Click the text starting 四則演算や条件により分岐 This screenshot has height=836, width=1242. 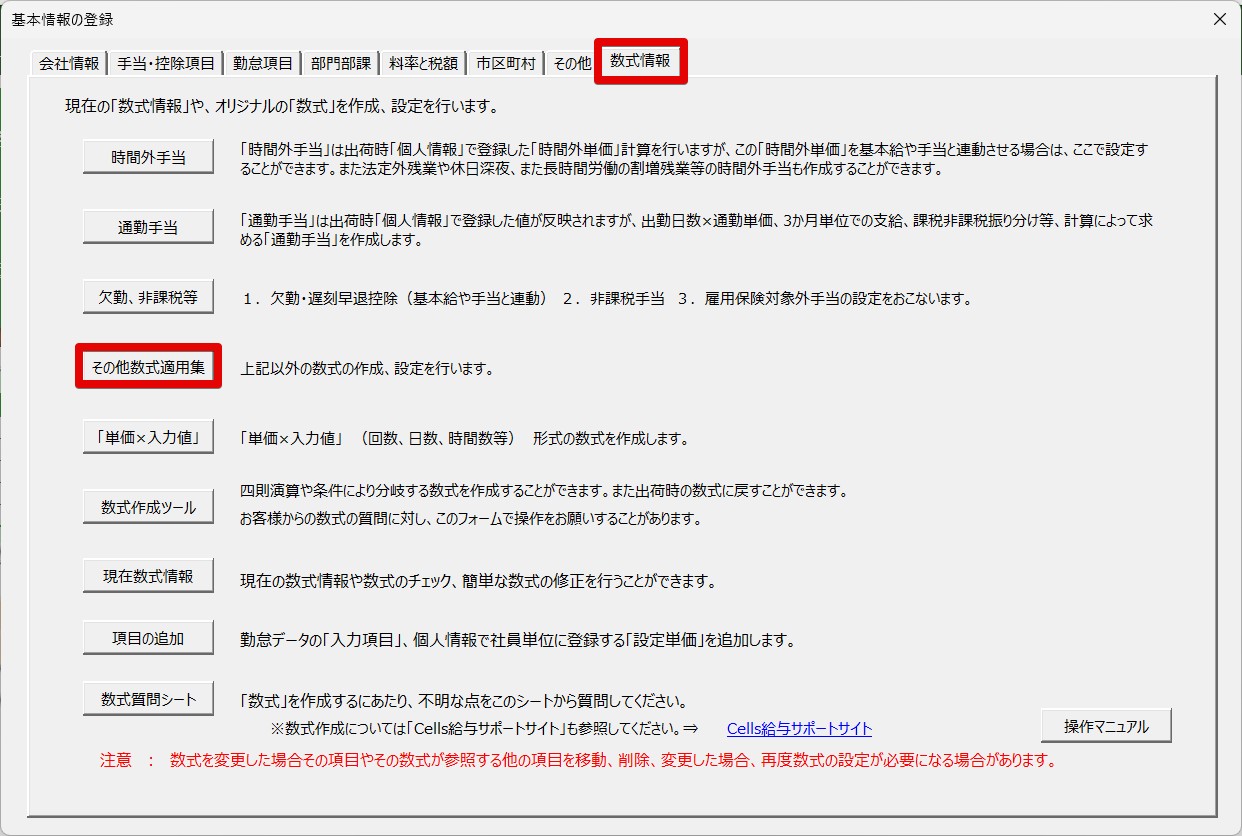point(544,491)
